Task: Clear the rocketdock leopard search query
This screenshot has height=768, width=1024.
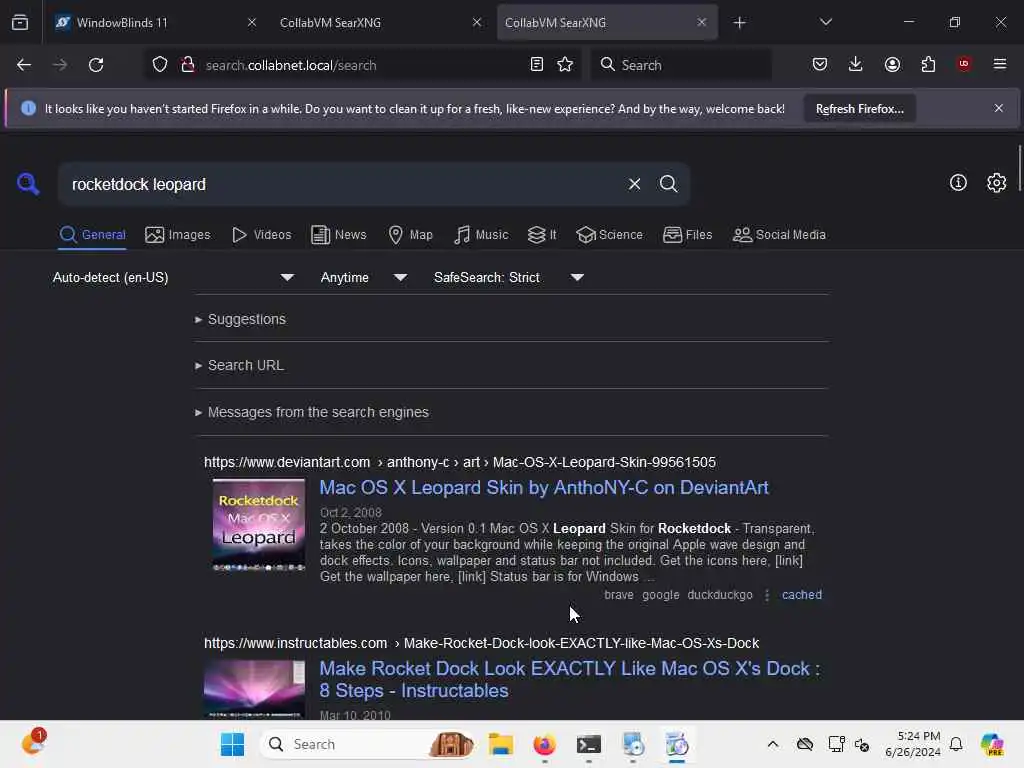Action: (x=635, y=184)
